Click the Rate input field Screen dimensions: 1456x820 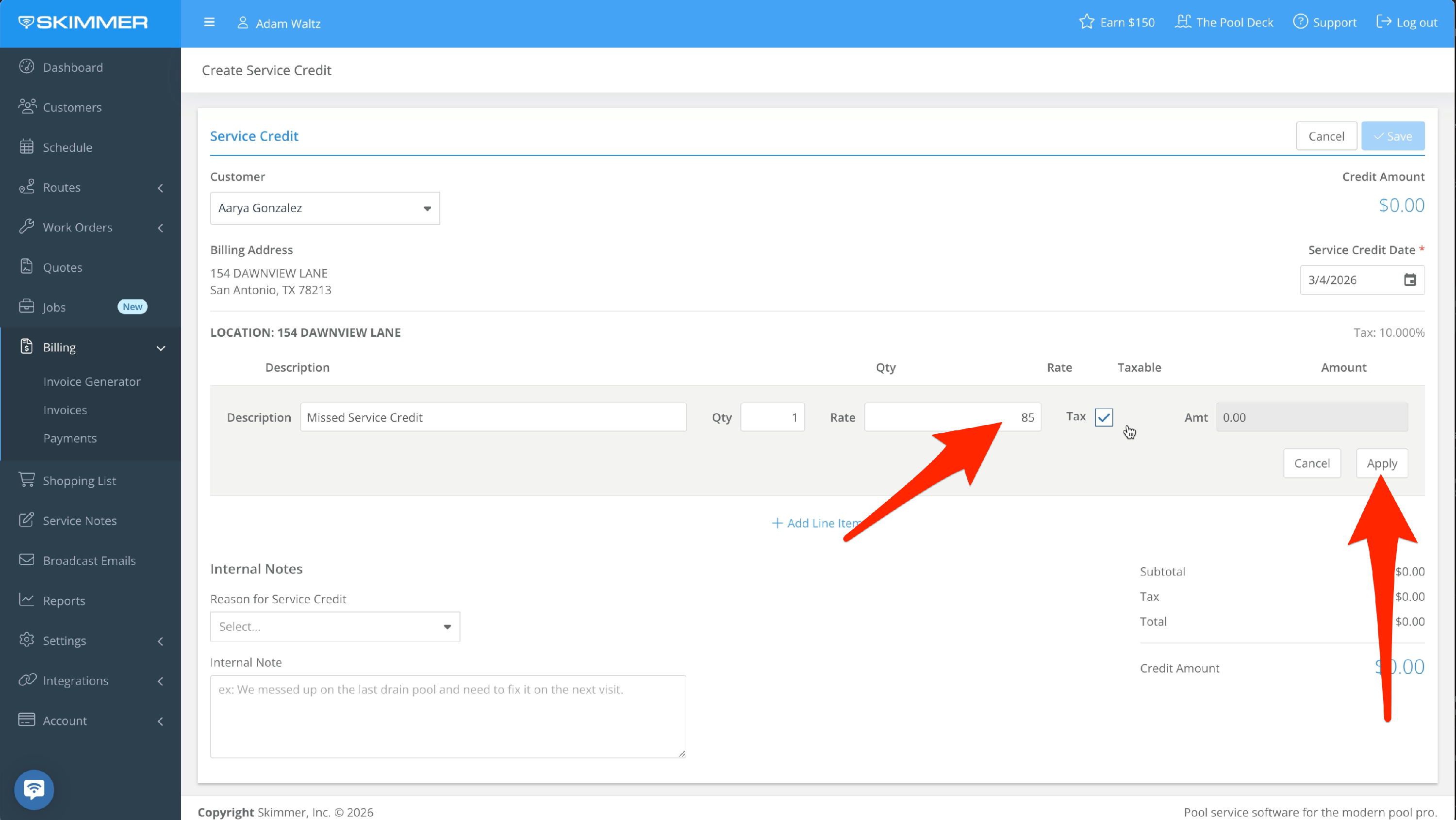[x=952, y=417]
